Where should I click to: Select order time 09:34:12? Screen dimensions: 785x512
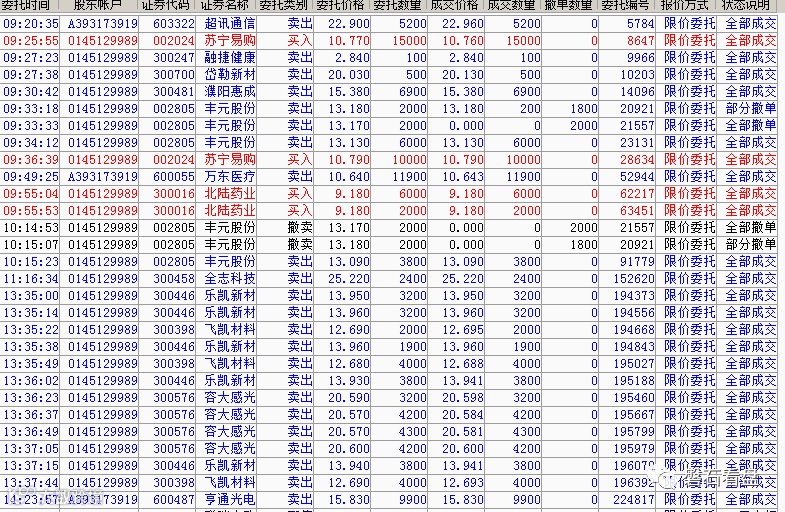click(31, 143)
